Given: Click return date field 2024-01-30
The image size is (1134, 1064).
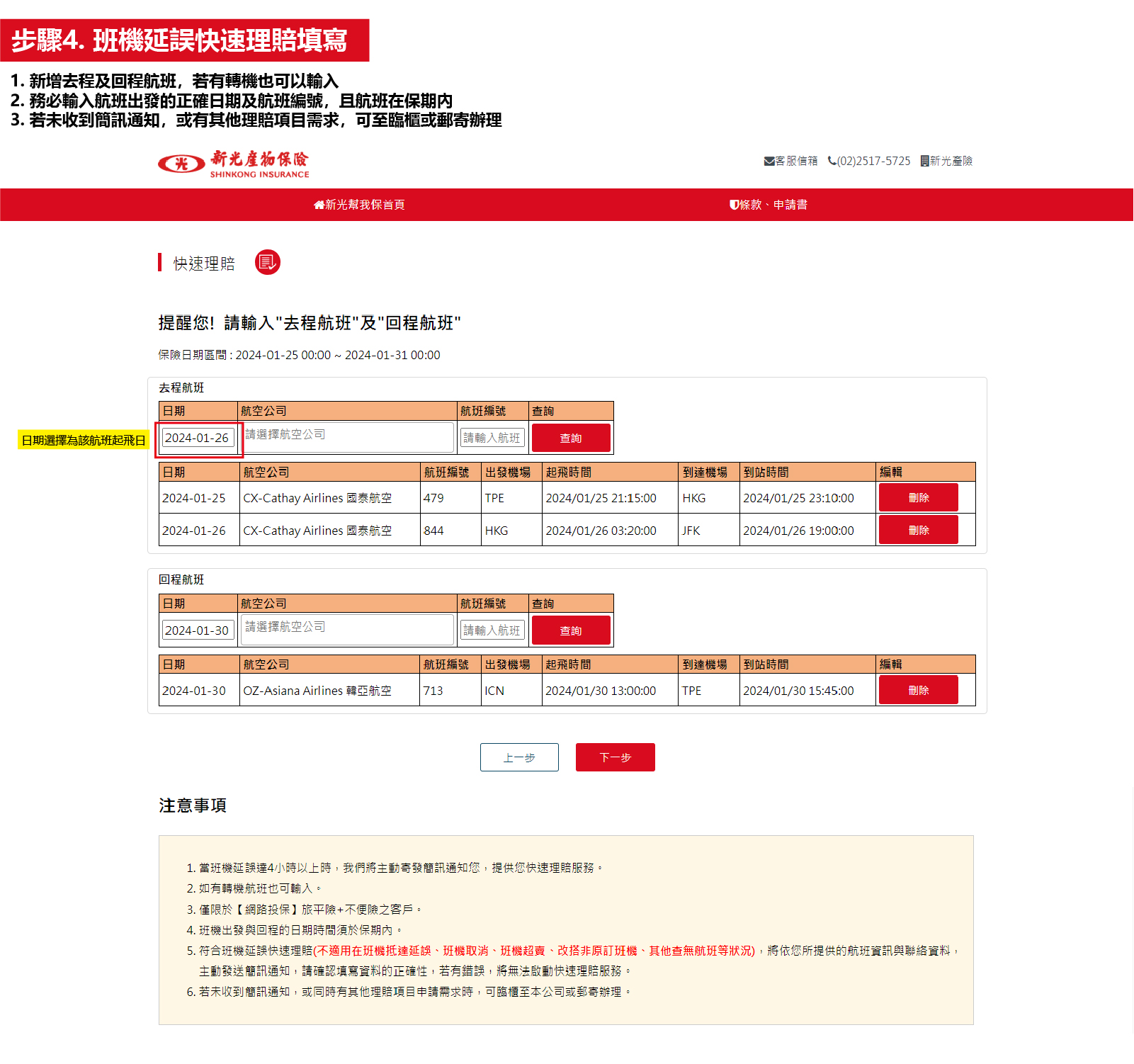Looking at the screenshot, I should pos(198,630).
